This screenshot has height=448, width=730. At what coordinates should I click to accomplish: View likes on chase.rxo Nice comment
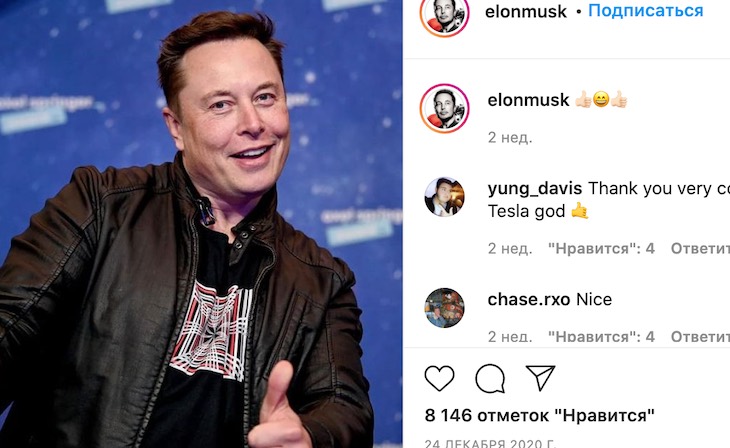[x=601, y=336]
